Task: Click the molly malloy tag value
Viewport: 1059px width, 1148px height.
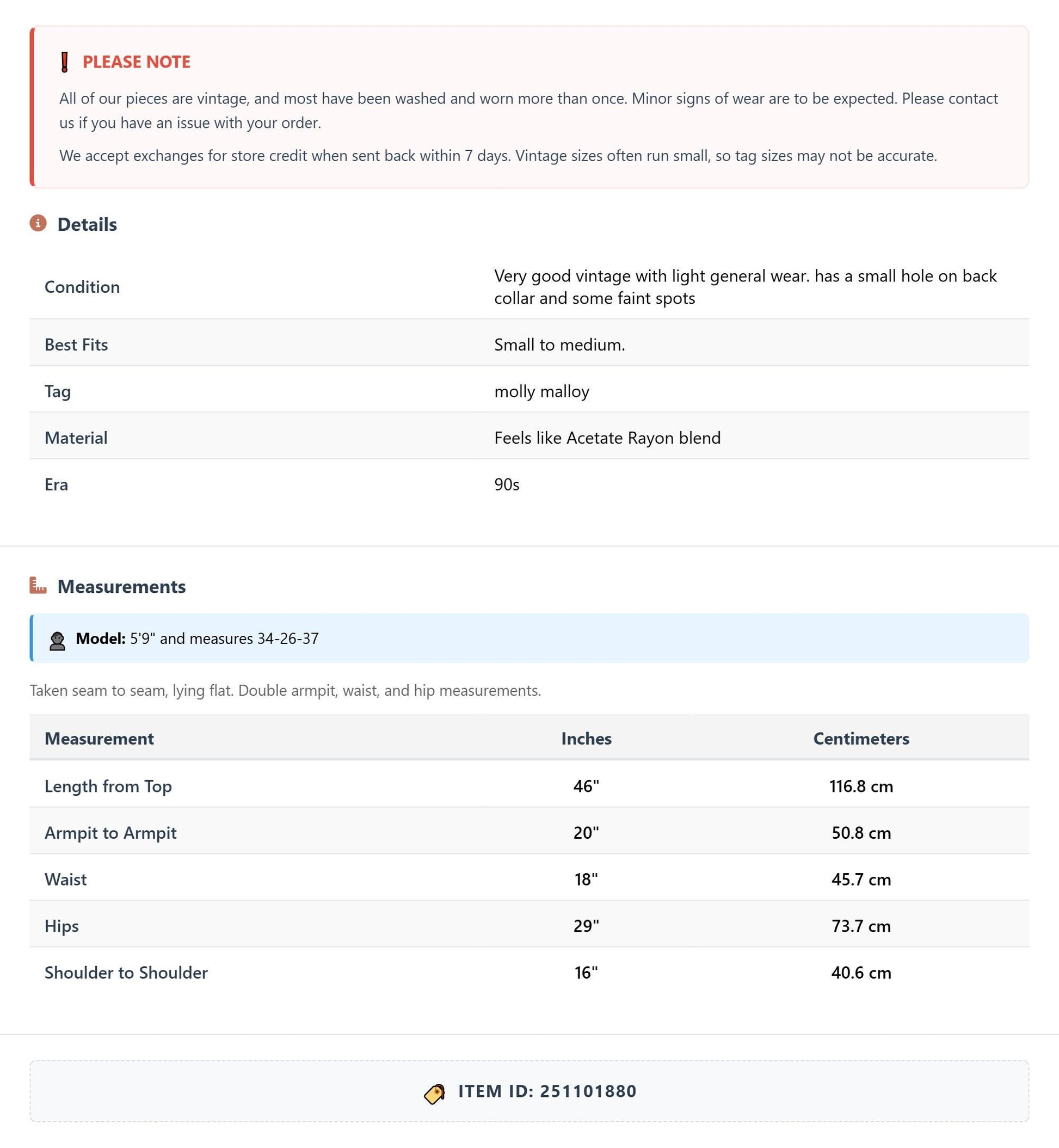Action: [541, 391]
